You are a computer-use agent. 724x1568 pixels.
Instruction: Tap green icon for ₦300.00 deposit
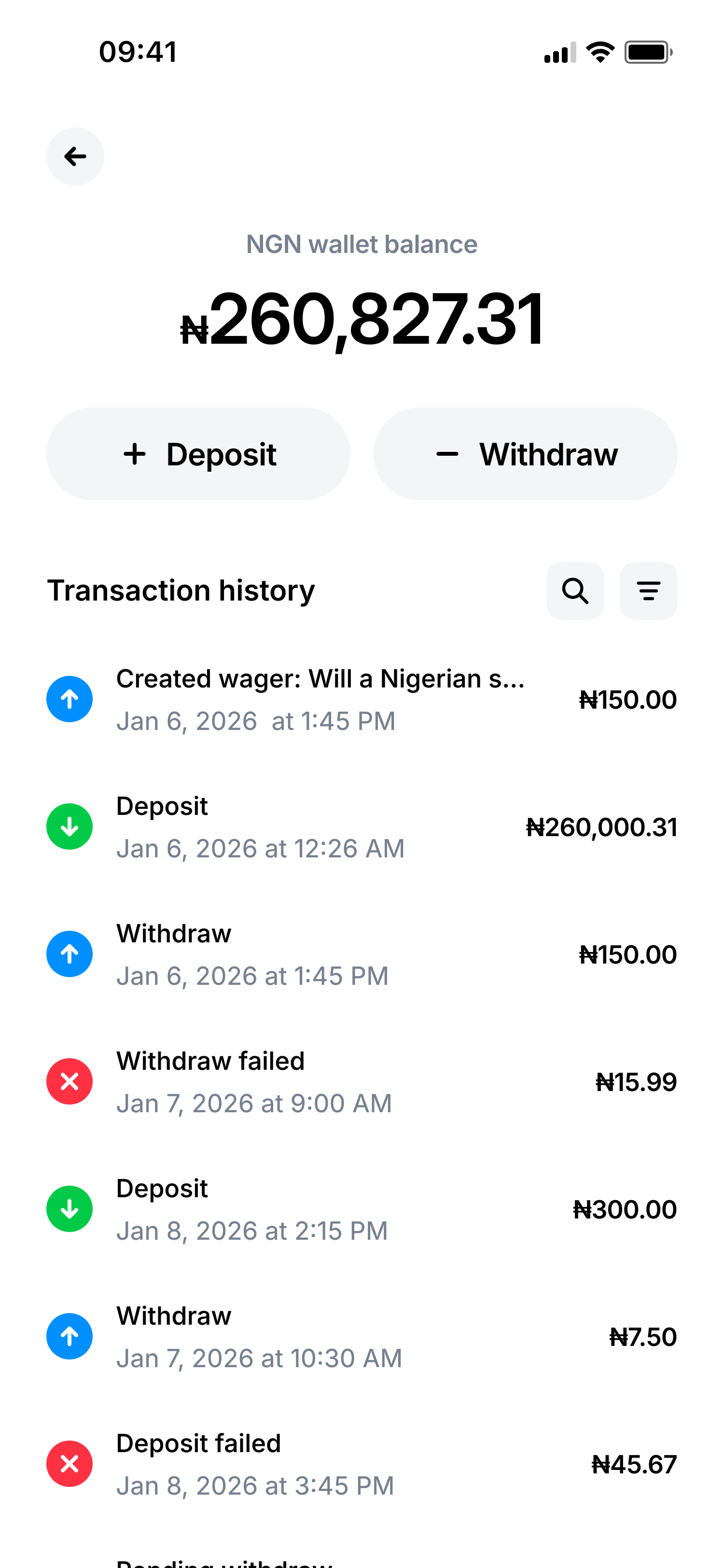pyautogui.click(x=70, y=1209)
